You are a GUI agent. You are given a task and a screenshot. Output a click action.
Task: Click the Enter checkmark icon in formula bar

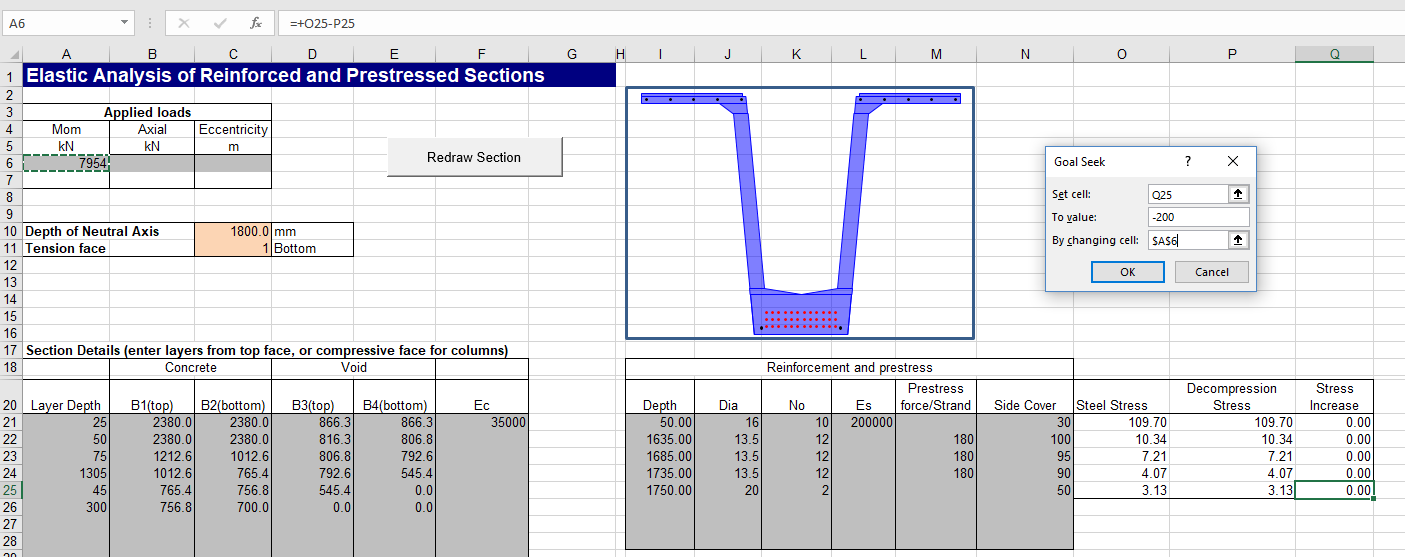pos(220,22)
